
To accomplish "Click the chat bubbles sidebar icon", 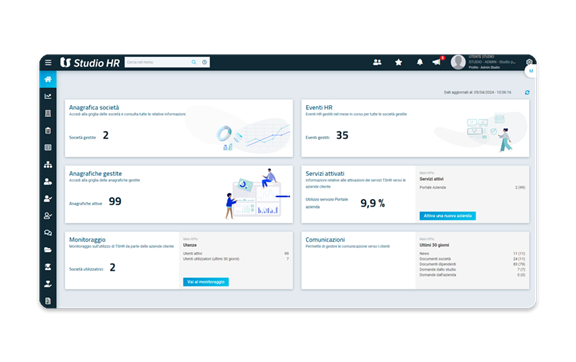I will click(x=48, y=233).
